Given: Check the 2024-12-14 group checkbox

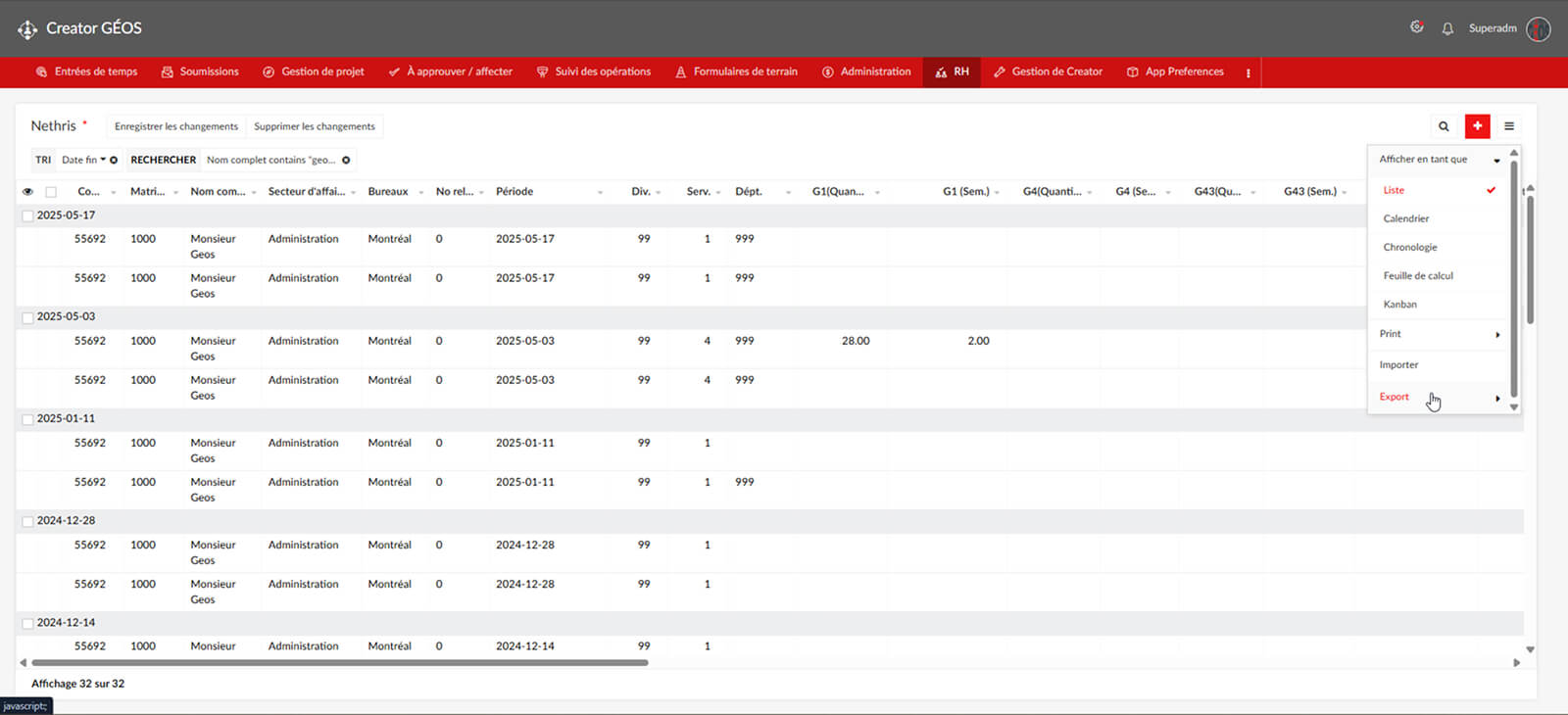Looking at the screenshot, I should 27,623.
